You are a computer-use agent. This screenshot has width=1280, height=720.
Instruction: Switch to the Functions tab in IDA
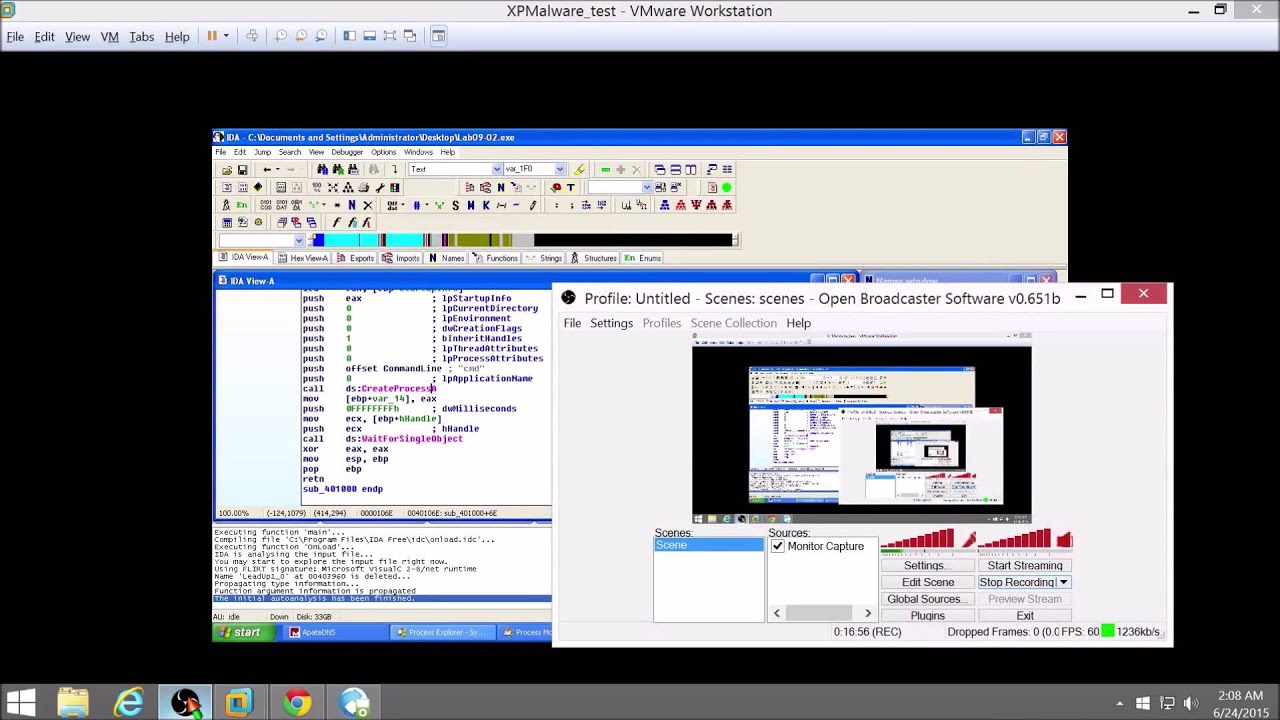[495, 258]
